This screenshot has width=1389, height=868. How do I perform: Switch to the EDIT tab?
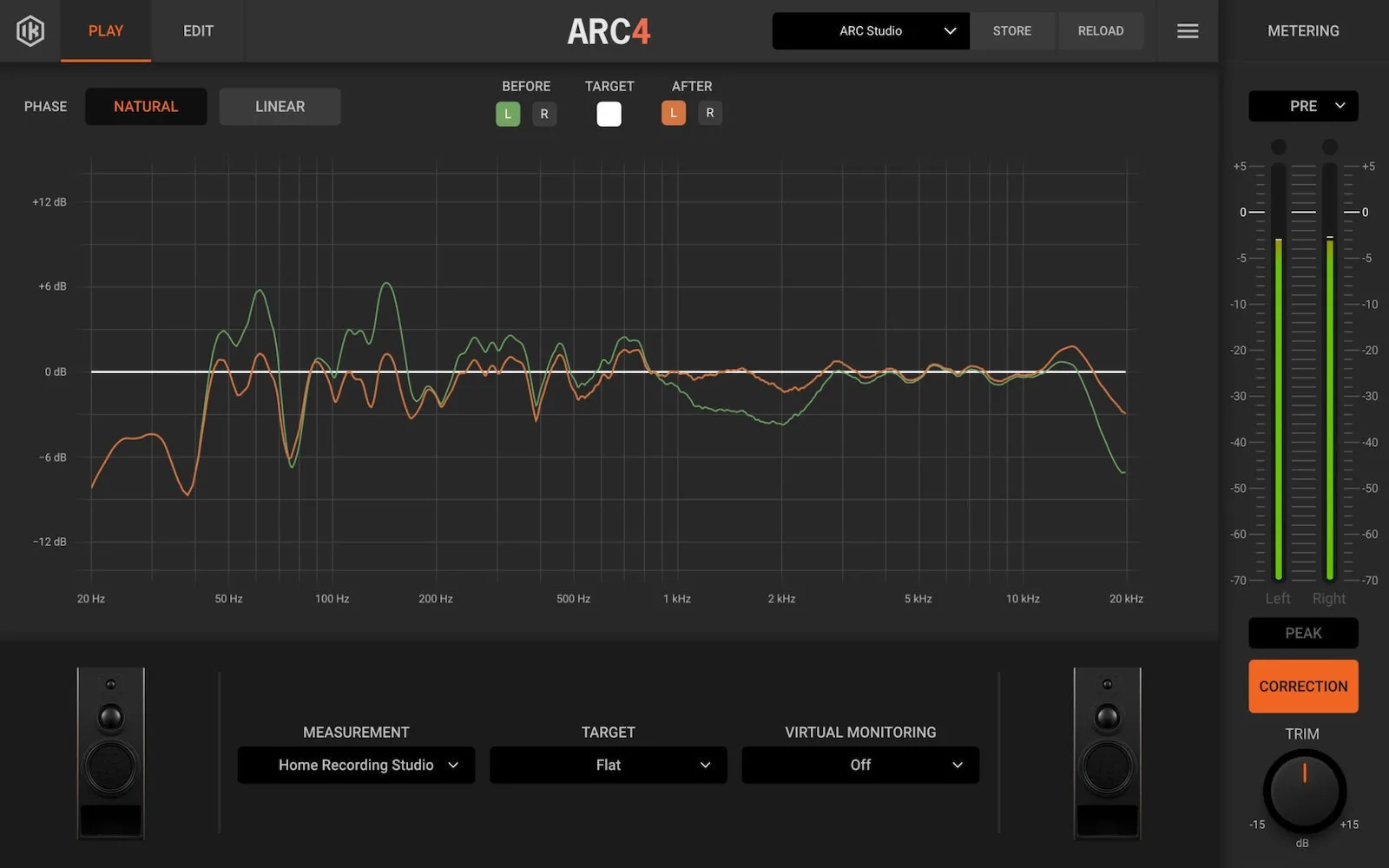pos(198,31)
